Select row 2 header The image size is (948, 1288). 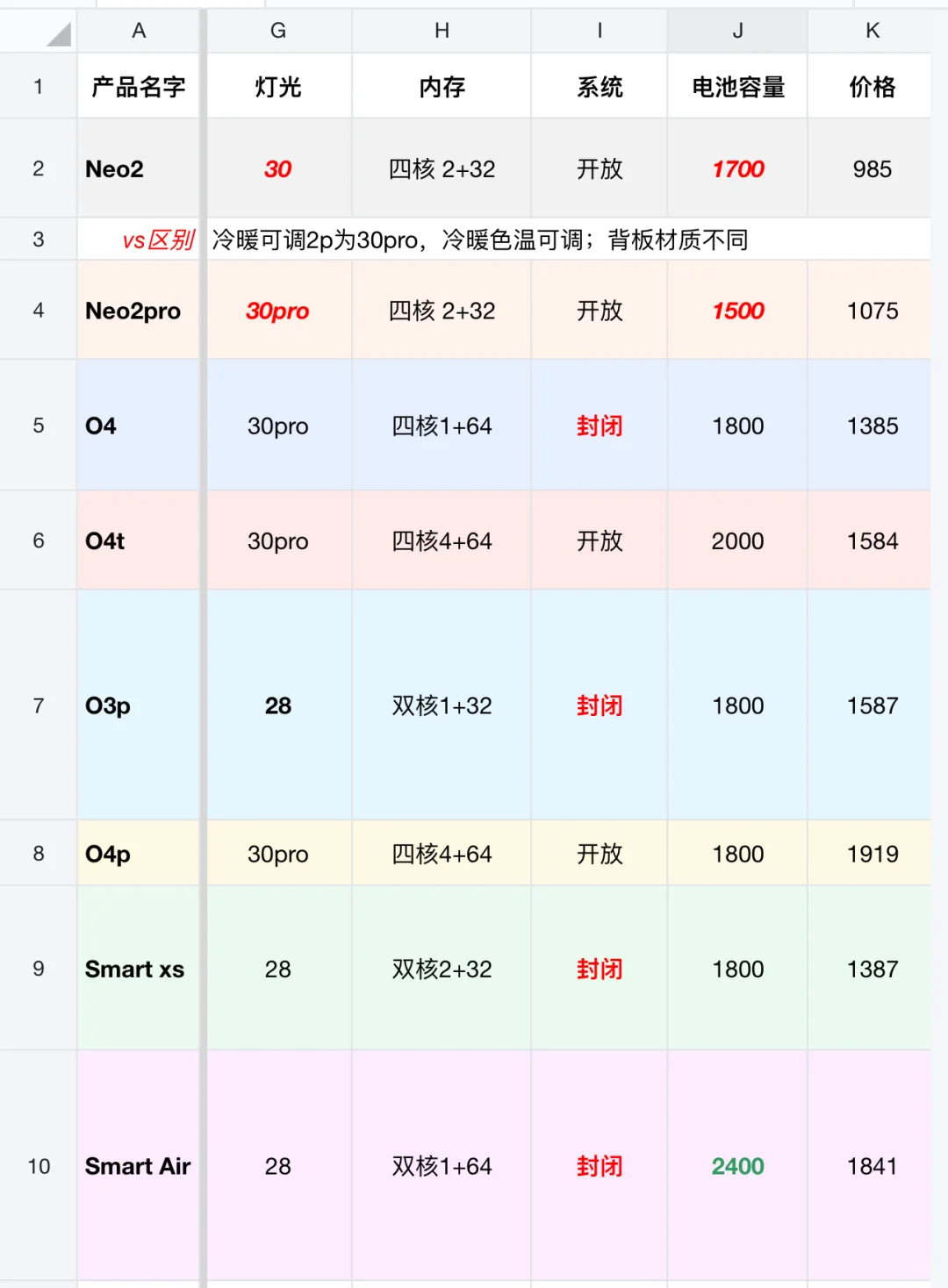coord(38,168)
